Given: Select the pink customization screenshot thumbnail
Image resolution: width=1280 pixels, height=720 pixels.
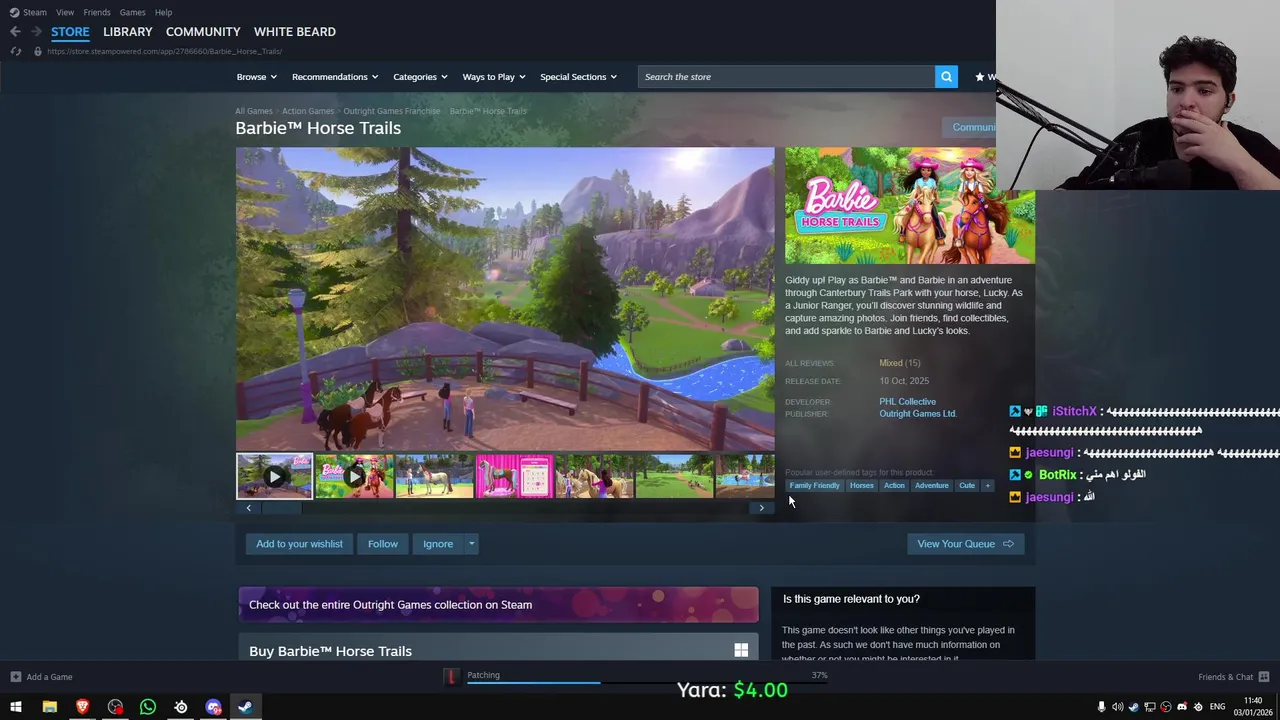Looking at the screenshot, I should (514, 477).
